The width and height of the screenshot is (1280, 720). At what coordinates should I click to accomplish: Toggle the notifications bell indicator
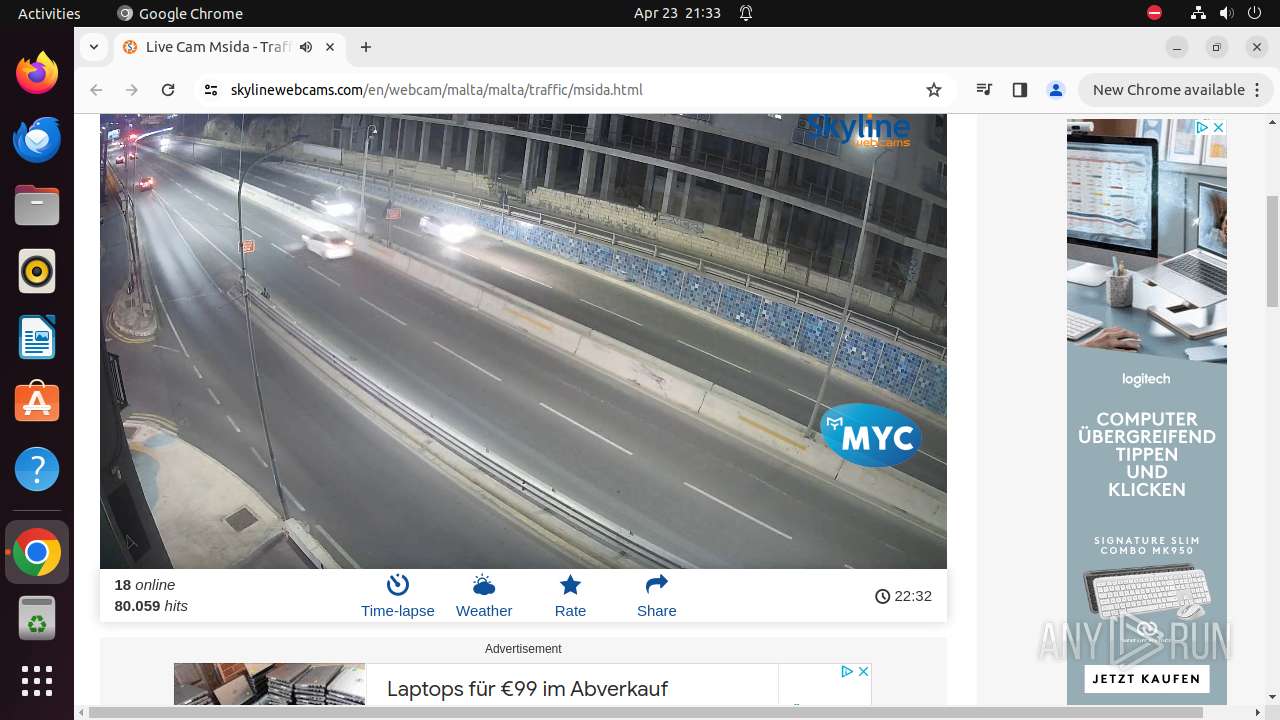click(746, 13)
